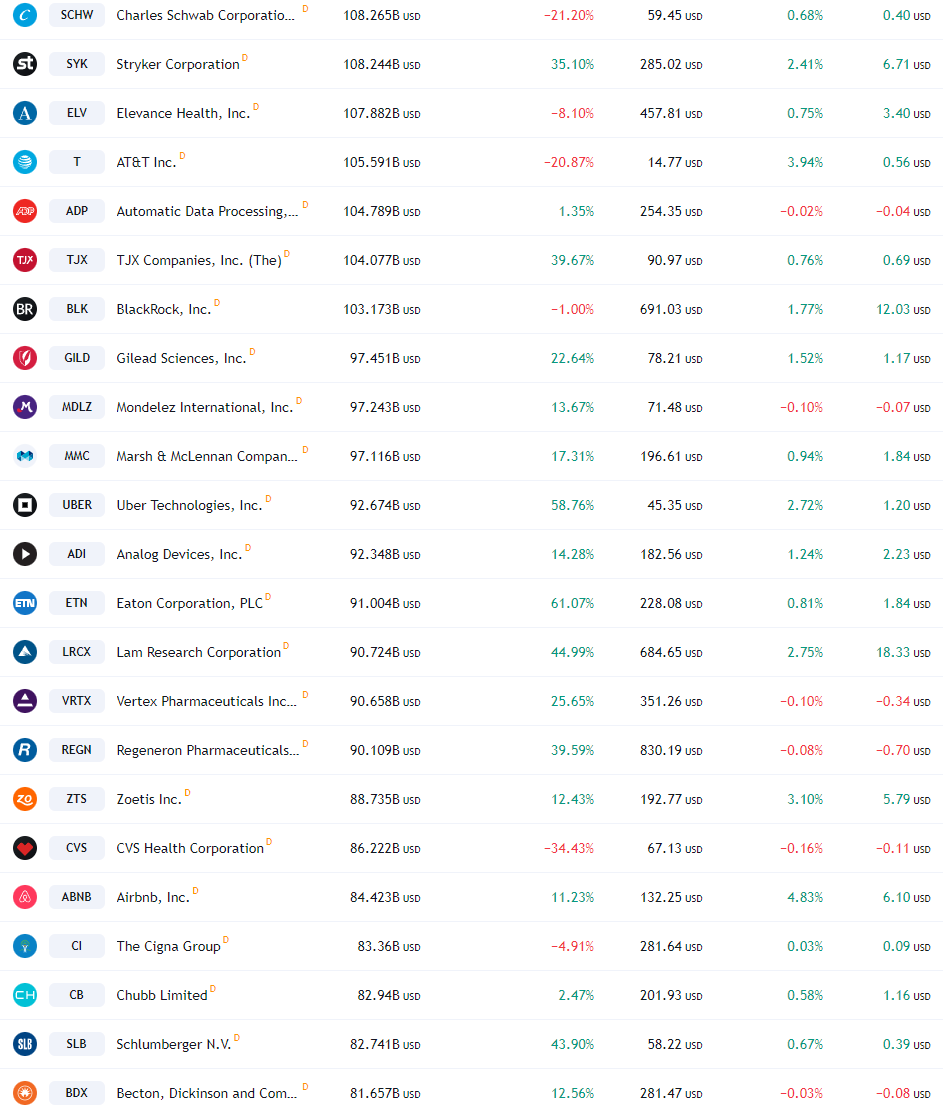The height and width of the screenshot is (1106, 943).
Task: Select the SCHW ticker badge
Action: pyautogui.click(x=77, y=15)
